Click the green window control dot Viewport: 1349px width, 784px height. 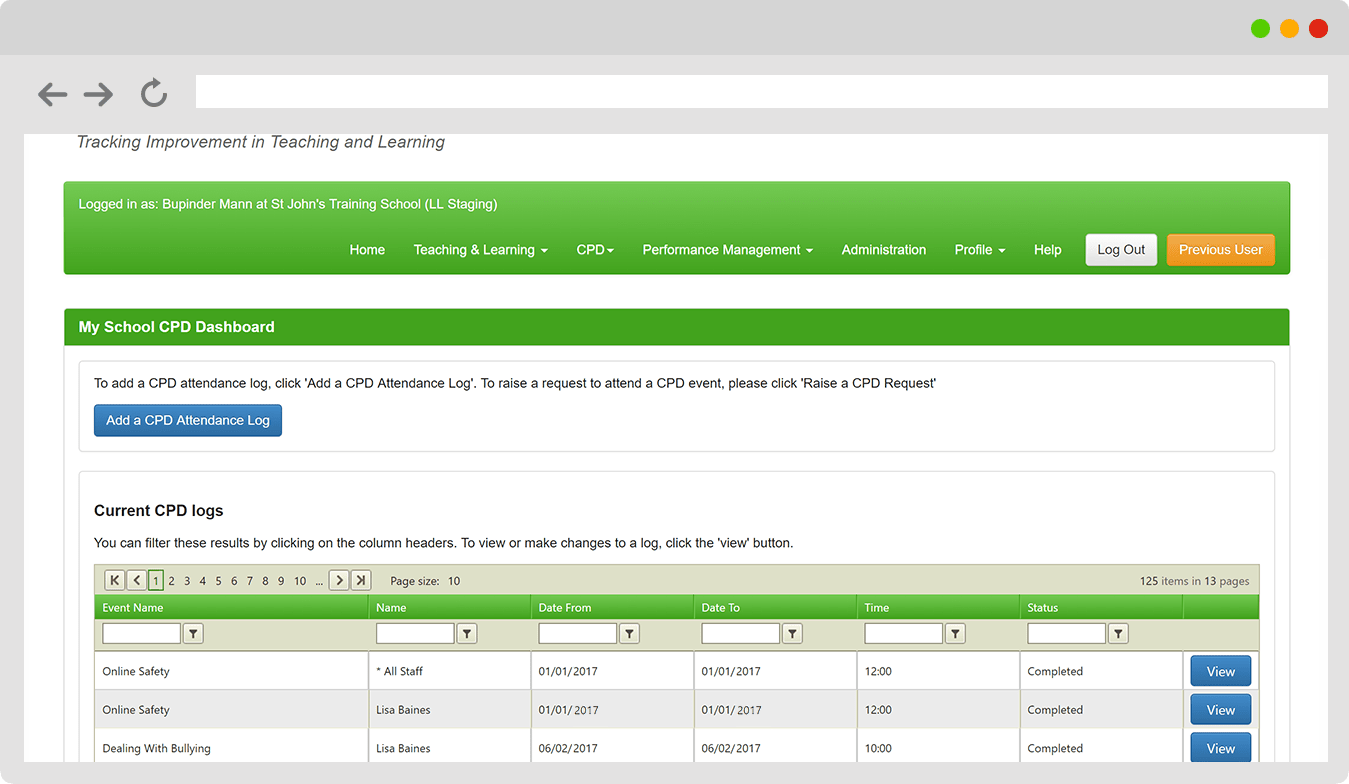1260,29
